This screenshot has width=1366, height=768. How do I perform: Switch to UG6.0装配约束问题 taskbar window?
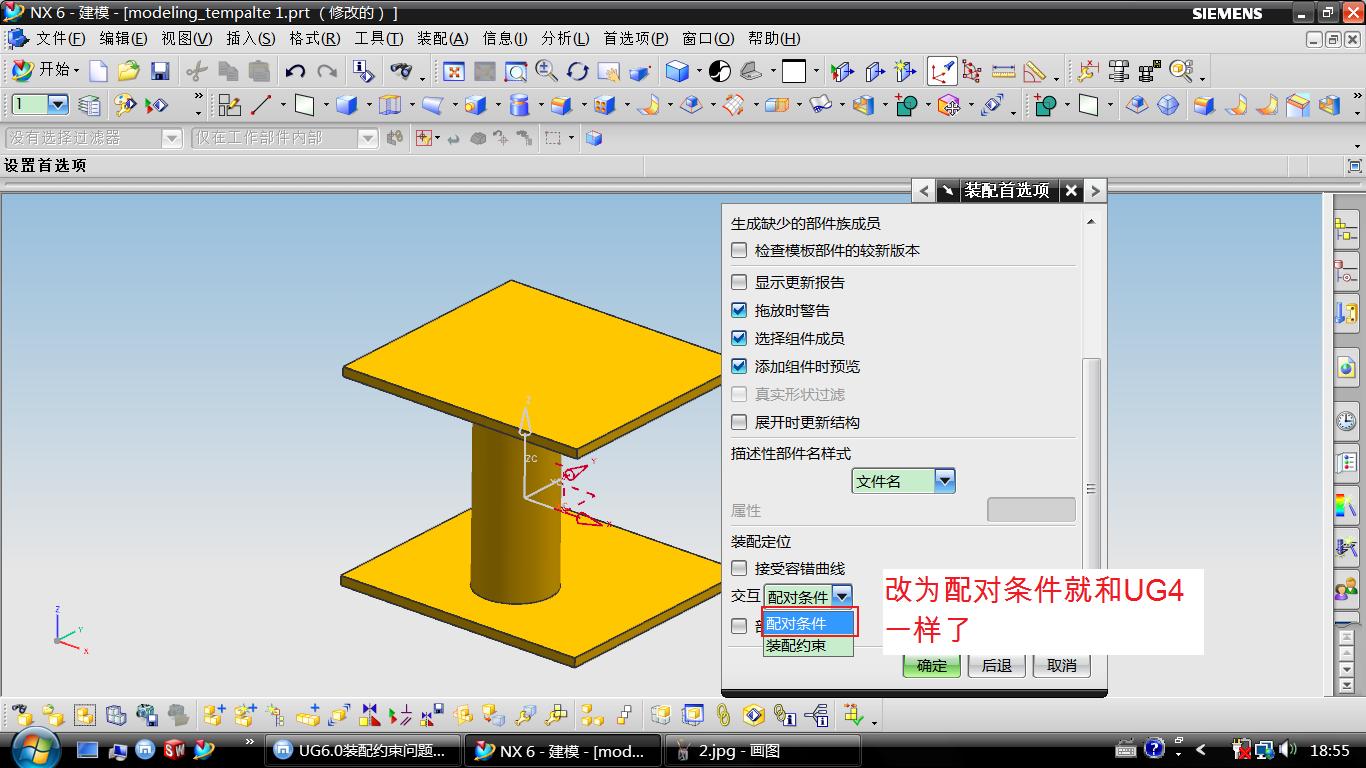pos(364,750)
